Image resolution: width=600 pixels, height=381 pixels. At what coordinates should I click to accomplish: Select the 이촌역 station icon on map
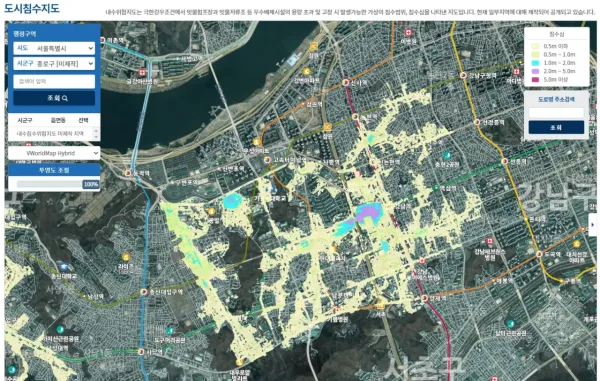pos(103,40)
